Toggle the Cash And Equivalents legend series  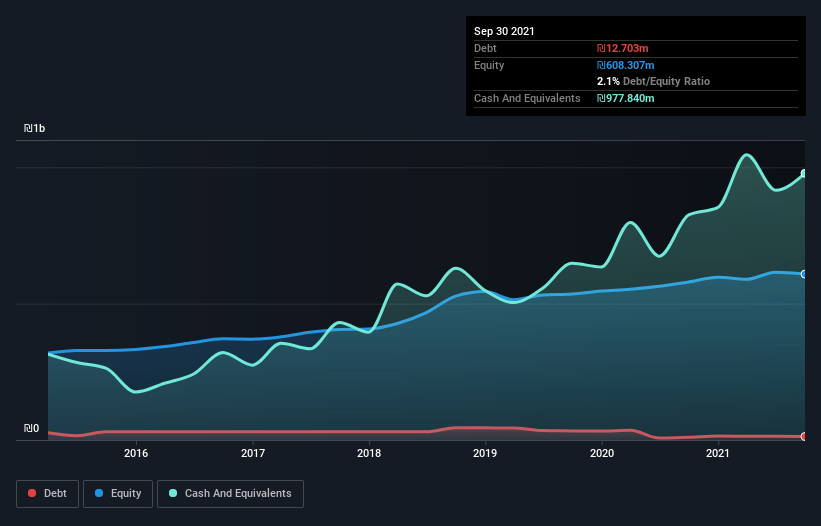(x=230, y=494)
